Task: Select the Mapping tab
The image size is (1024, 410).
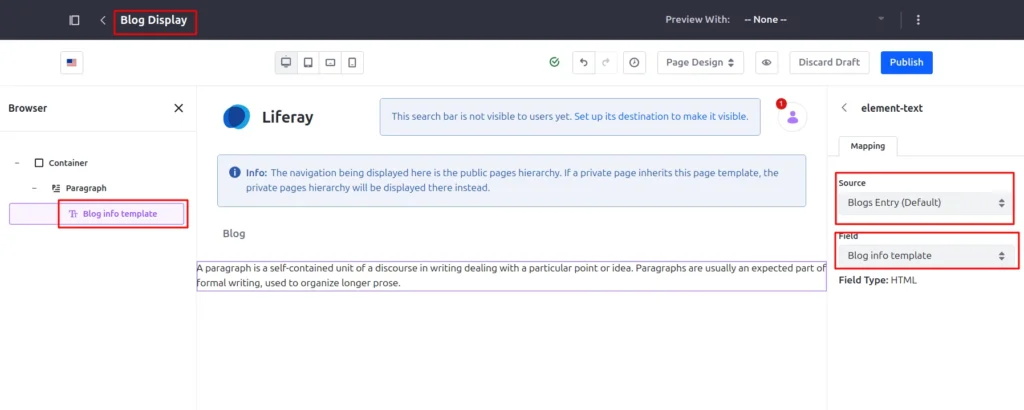Action: 867,146
